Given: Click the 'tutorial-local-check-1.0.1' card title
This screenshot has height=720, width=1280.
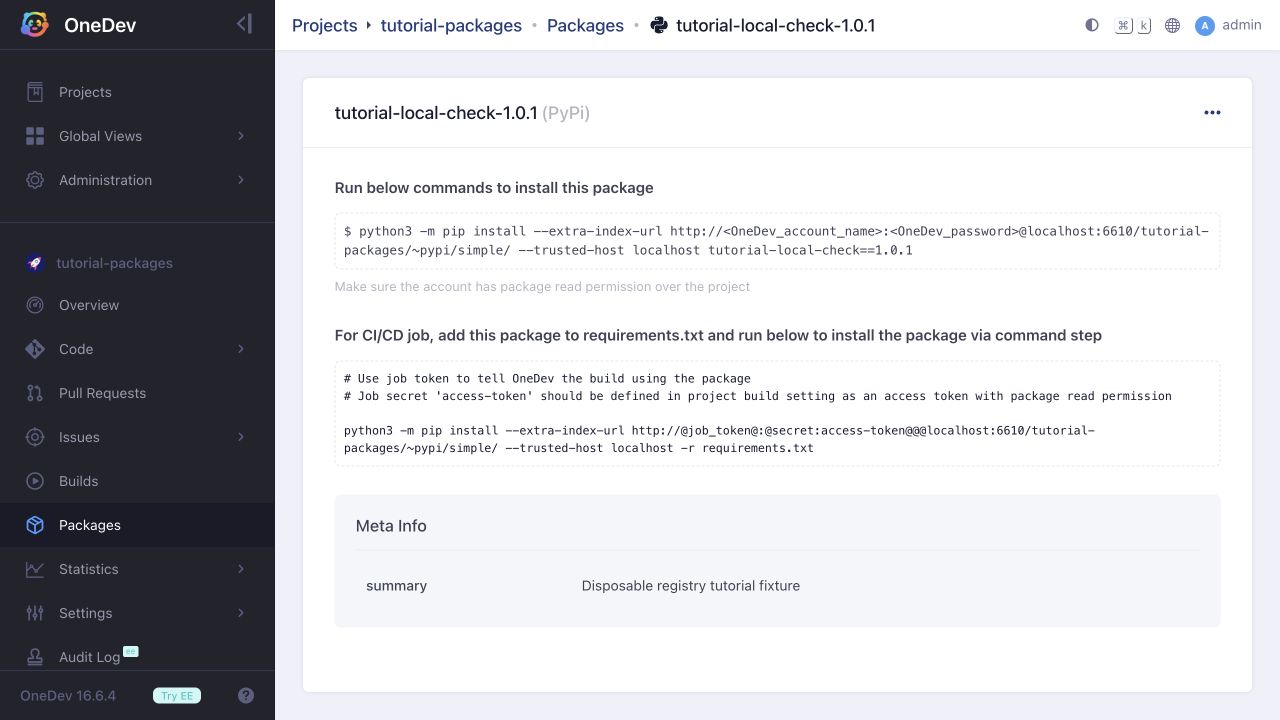Looking at the screenshot, I should 436,113.
